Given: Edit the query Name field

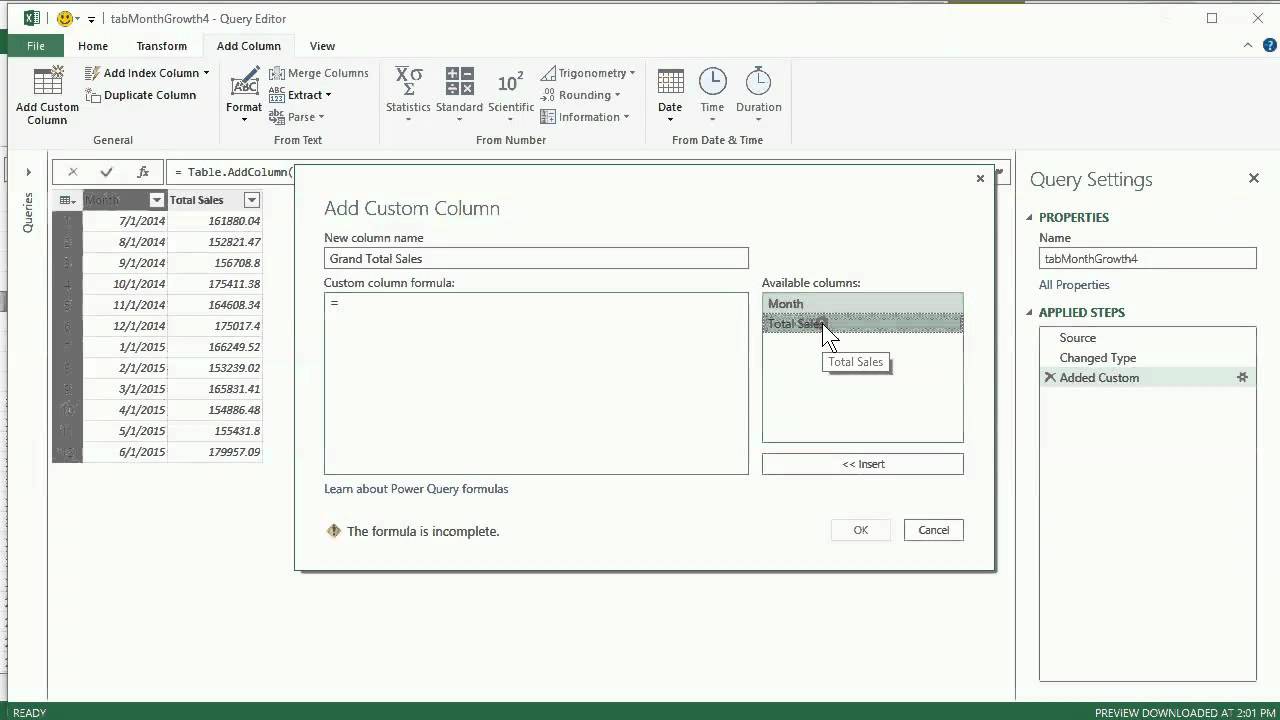Looking at the screenshot, I should [1148, 258].
